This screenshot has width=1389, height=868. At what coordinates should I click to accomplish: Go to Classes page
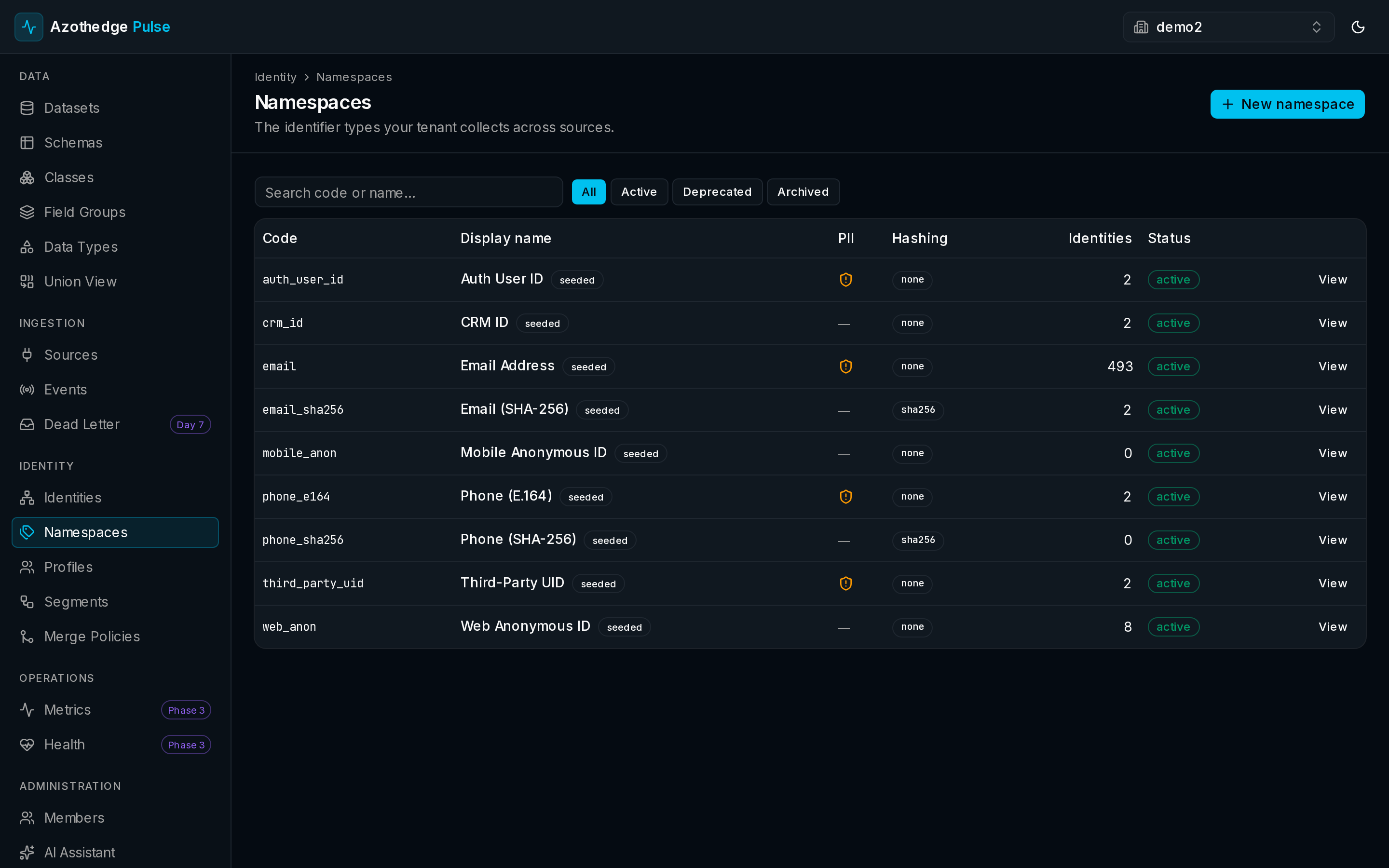115,177
